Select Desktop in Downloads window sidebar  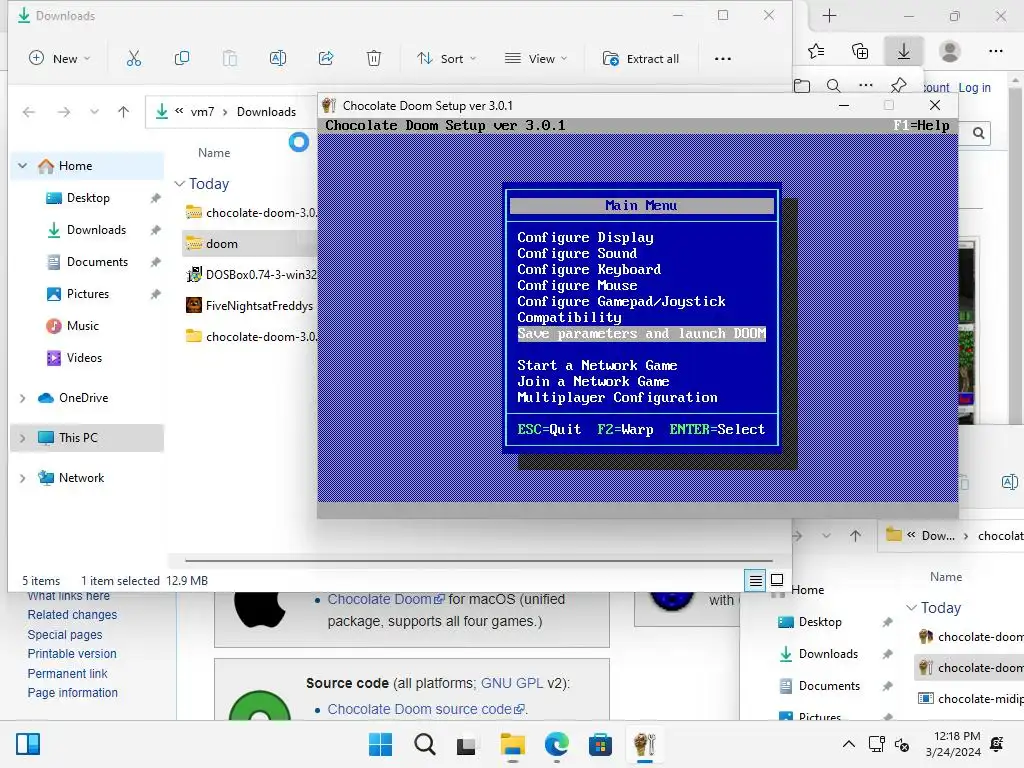click(x=88, y=198)
